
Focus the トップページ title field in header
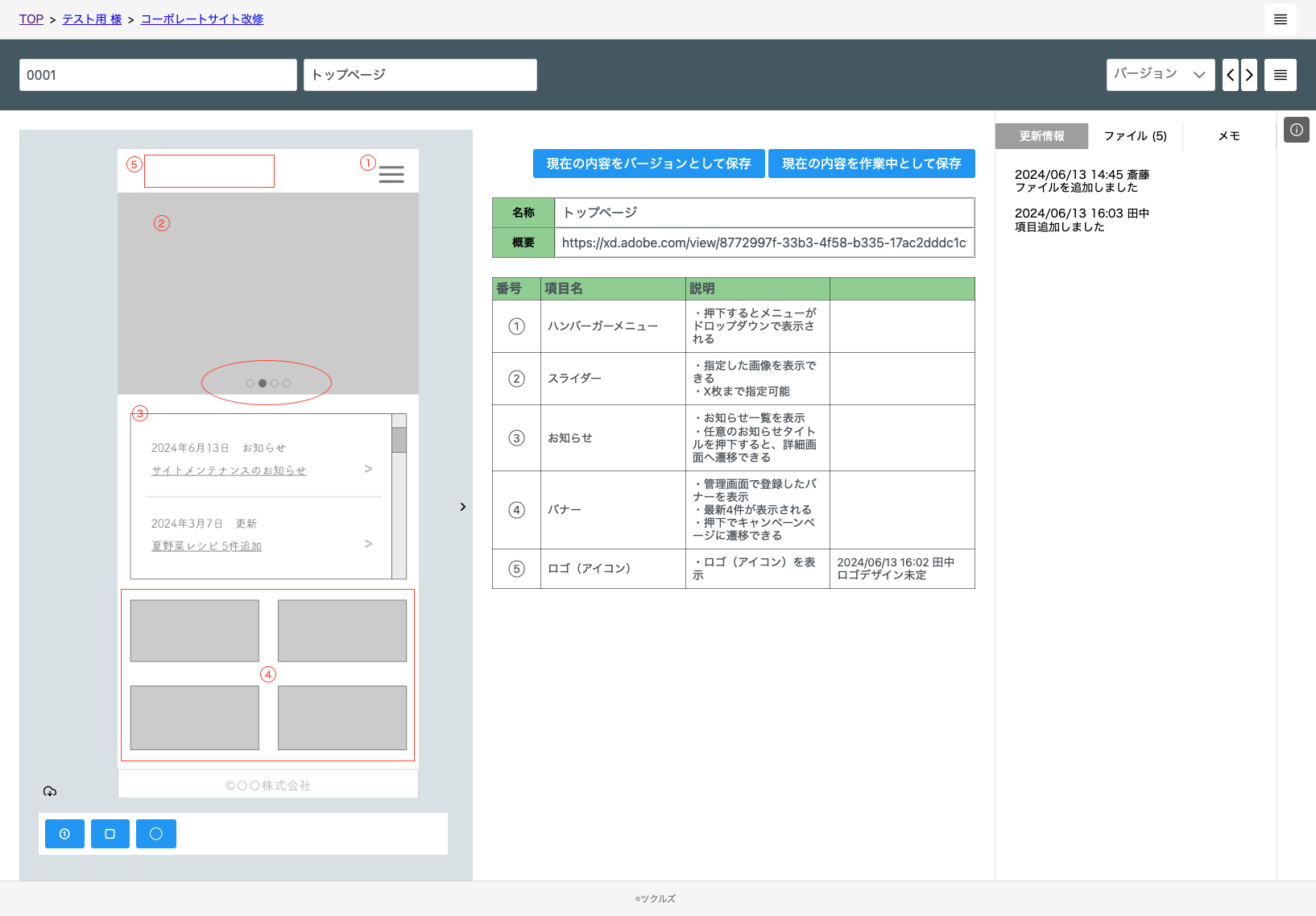click(420, 75)
